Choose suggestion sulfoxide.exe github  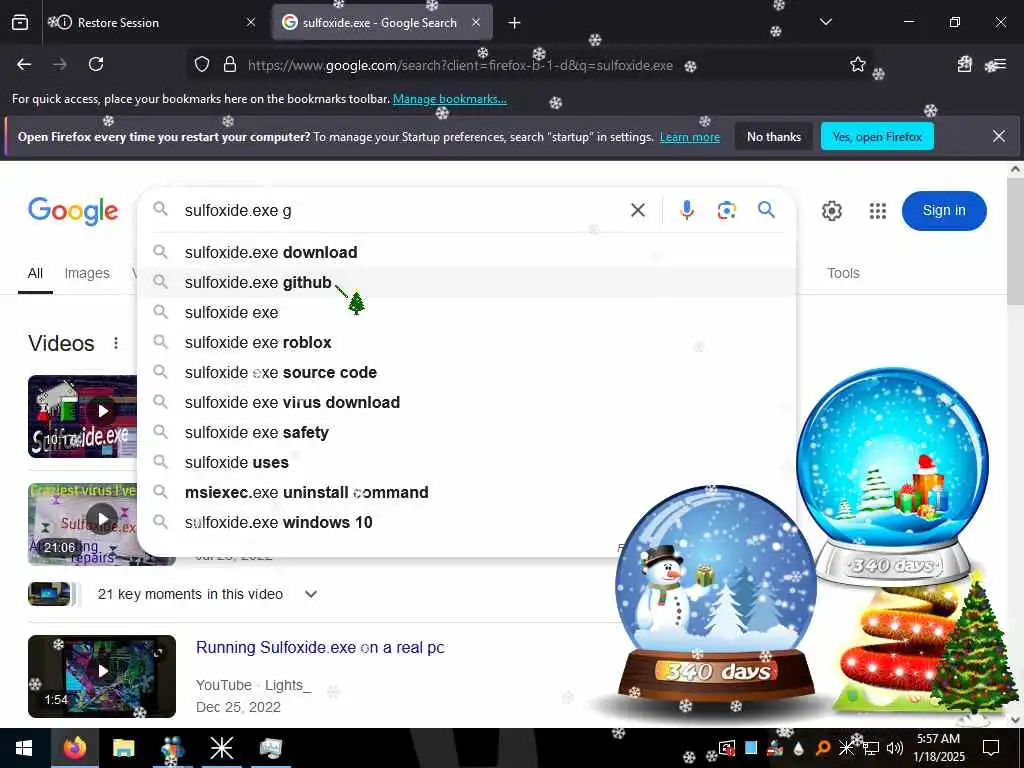[x=466, y=282]
